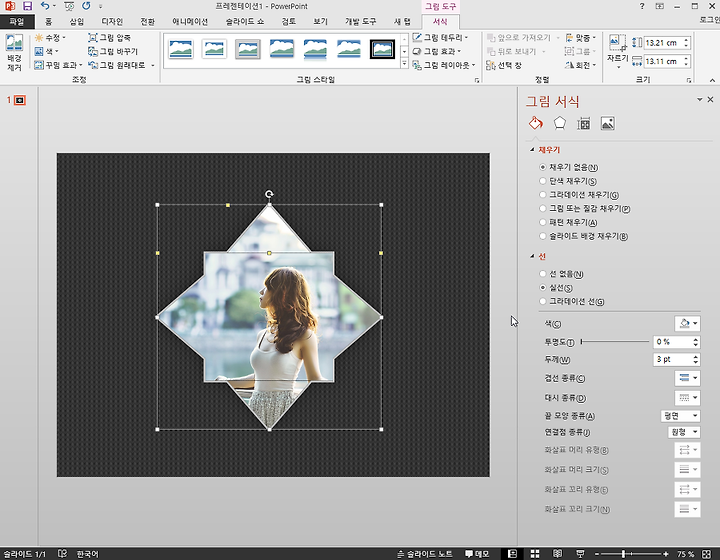This screenshot has width=720, height=560.
Task: Select 선 없음 radio button
Action: (x=543, y=274)
